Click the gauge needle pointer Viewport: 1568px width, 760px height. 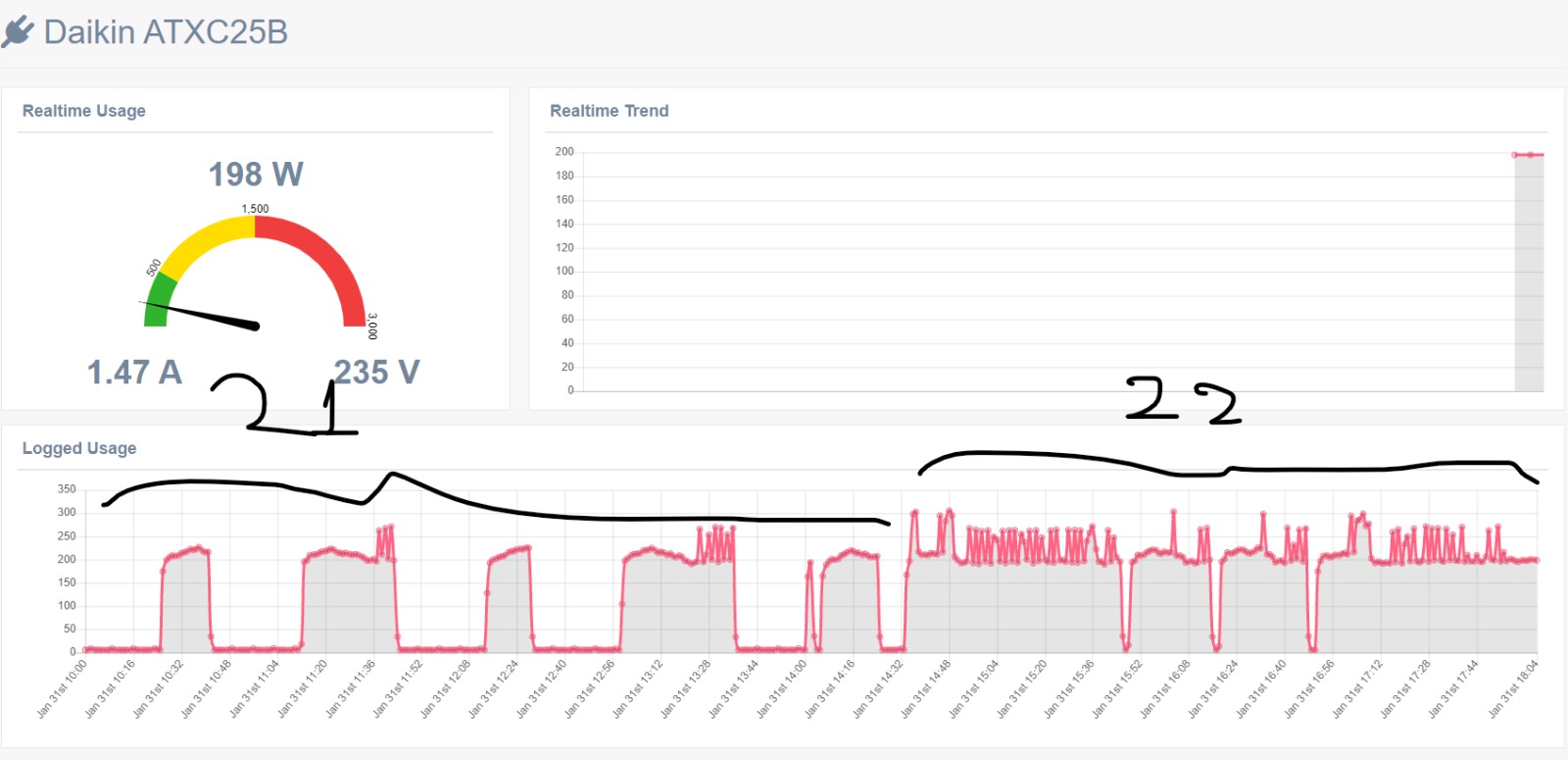tap(201, 314)
